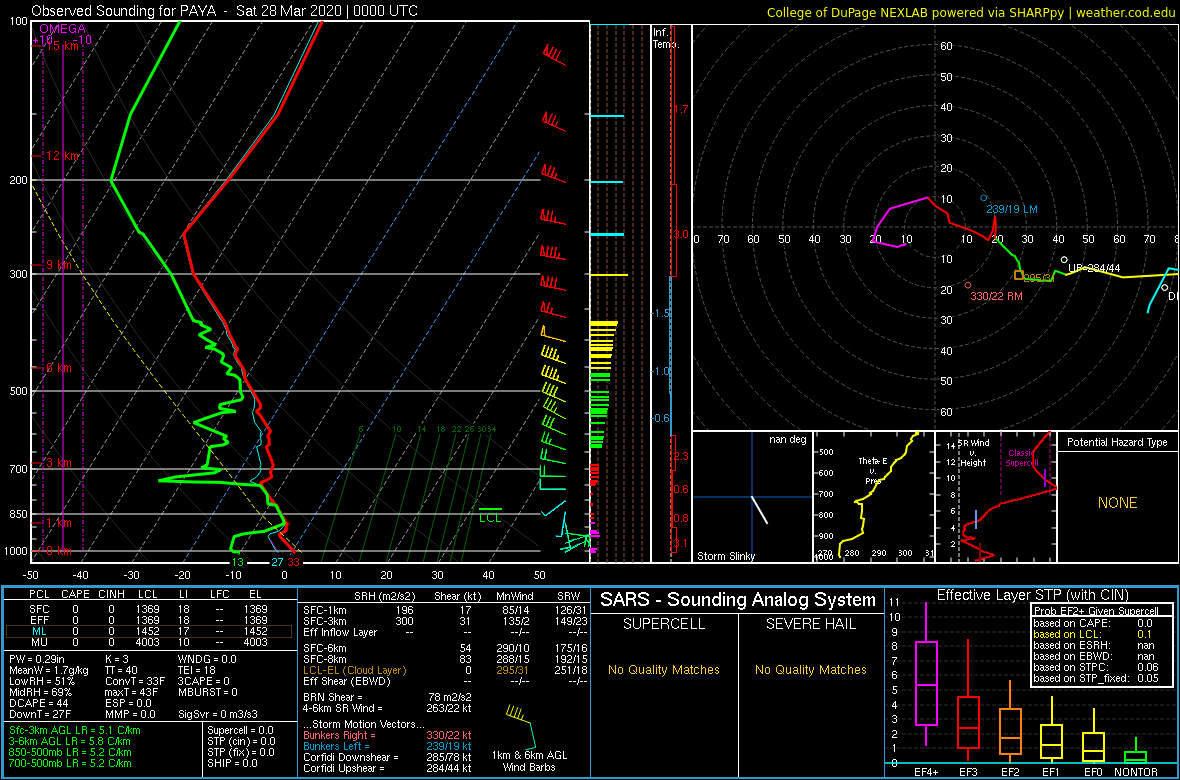Click the 'SHIP = 0.0' value
This screenshot has height=780, width=1180.
tap(232, 762)
